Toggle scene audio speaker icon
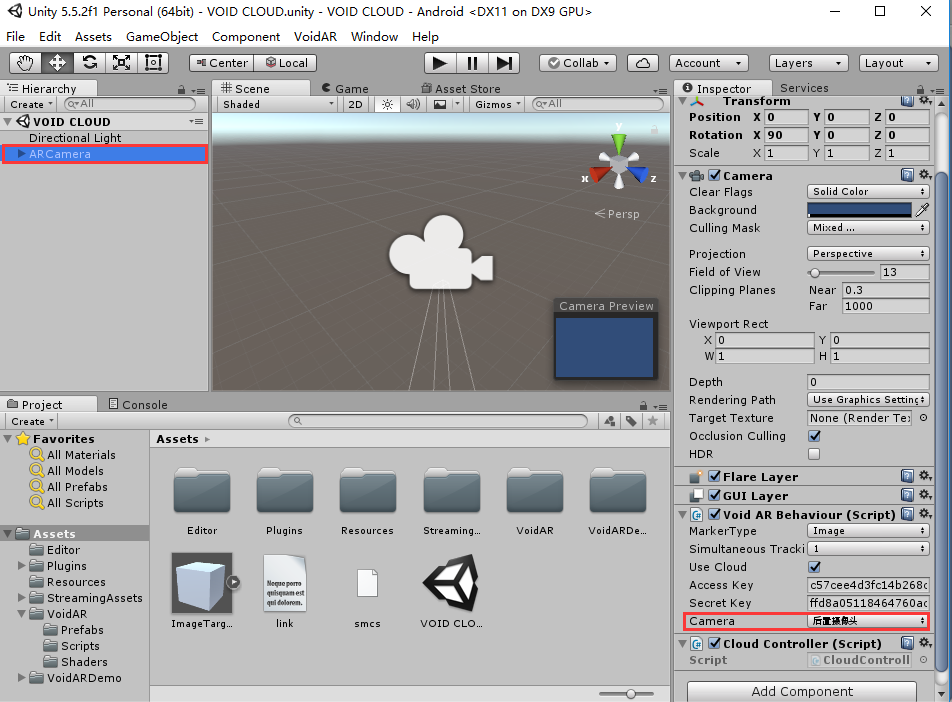The image size is (952, 702). click(413, 104)
